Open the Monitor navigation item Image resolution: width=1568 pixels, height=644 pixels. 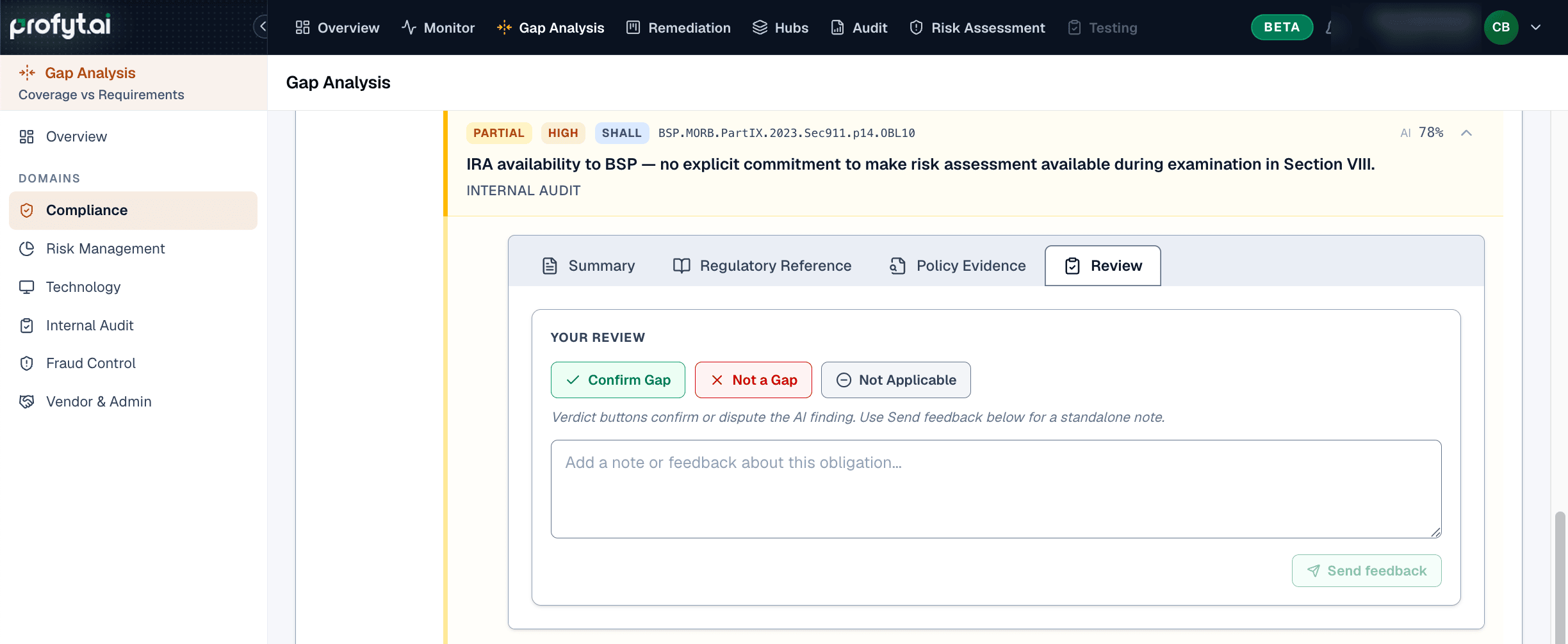pyautogui.click(x=438, y=28)
